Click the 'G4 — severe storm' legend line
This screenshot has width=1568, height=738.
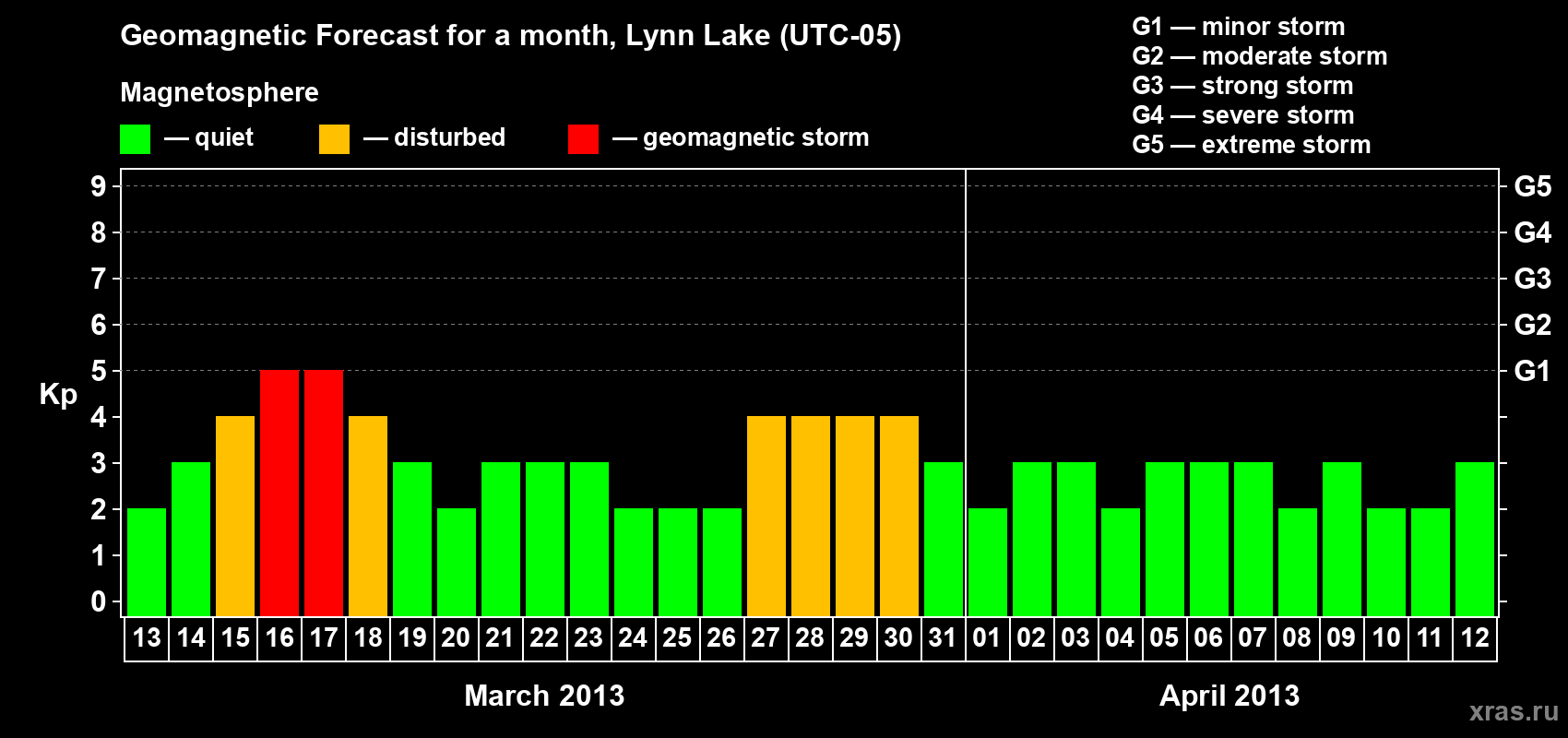click(x=1243, y=115)
